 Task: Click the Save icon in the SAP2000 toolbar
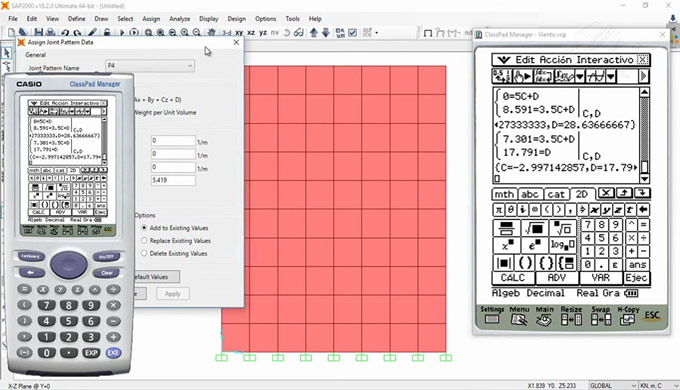click(x=39, y=33)
